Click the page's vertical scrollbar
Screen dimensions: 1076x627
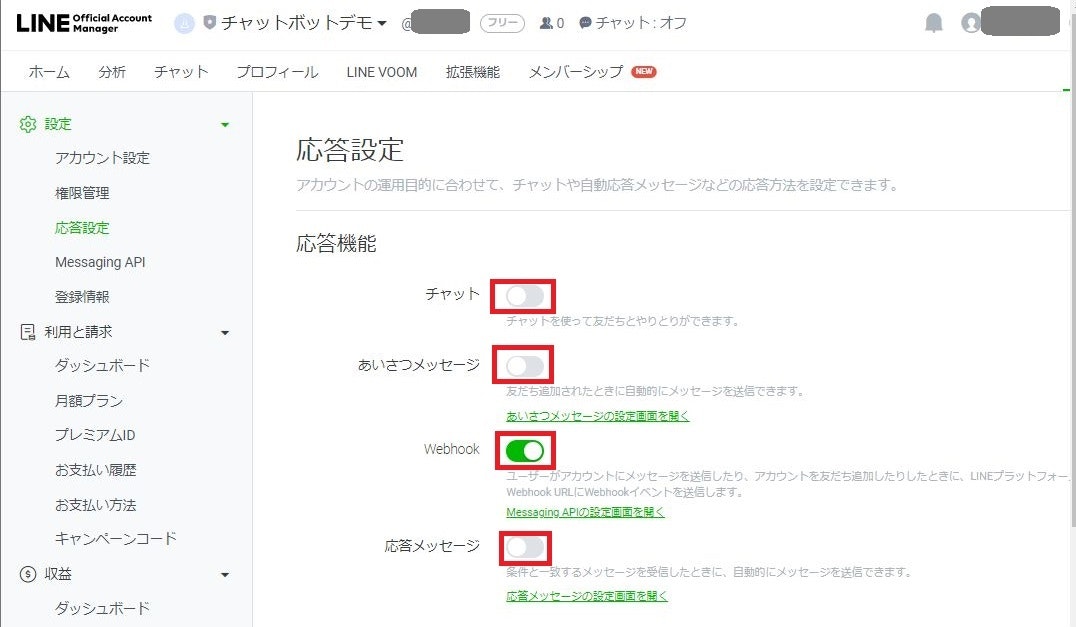(x=1072, y=309)
